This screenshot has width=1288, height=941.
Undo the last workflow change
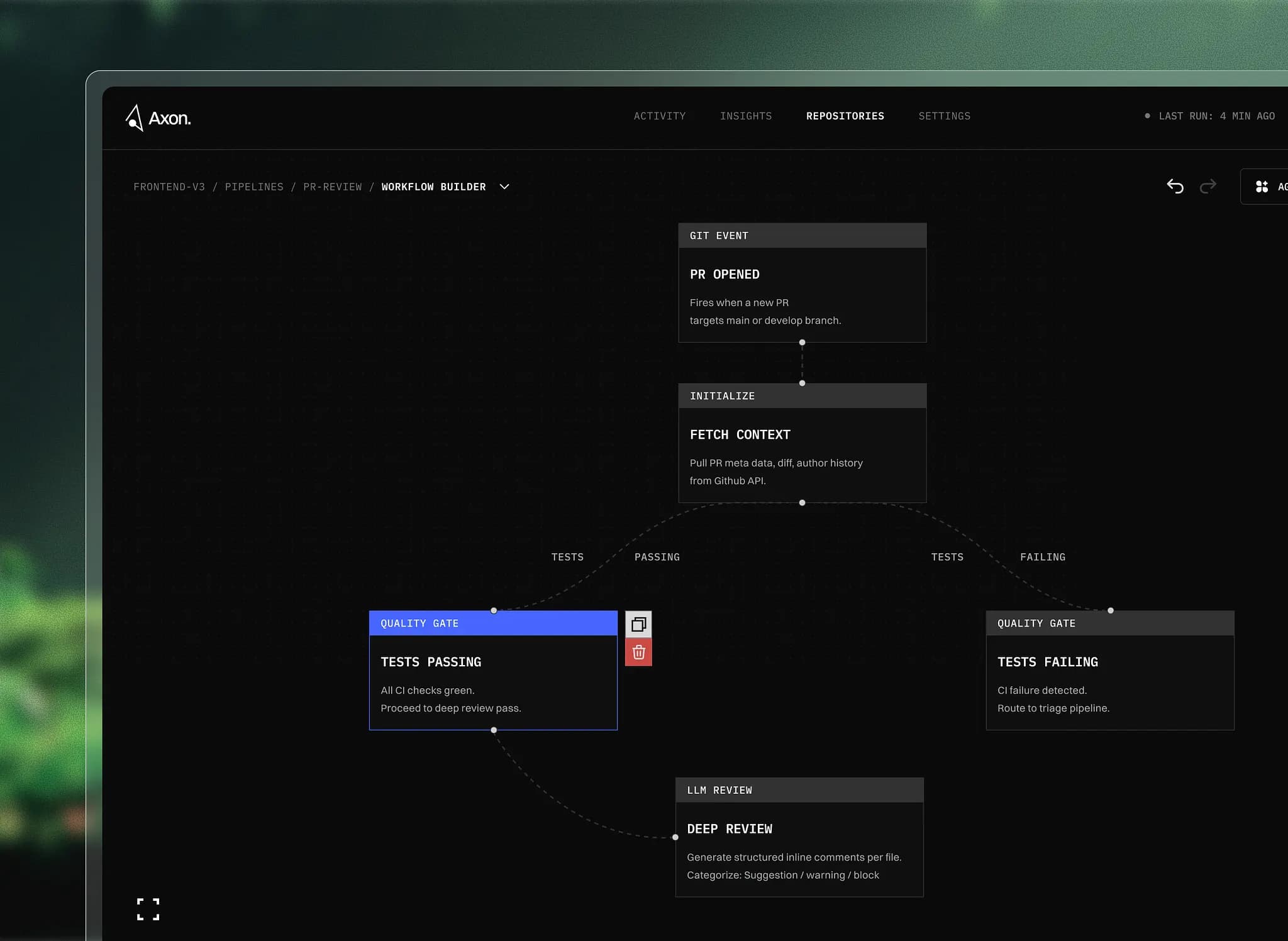pos(1175,186)
